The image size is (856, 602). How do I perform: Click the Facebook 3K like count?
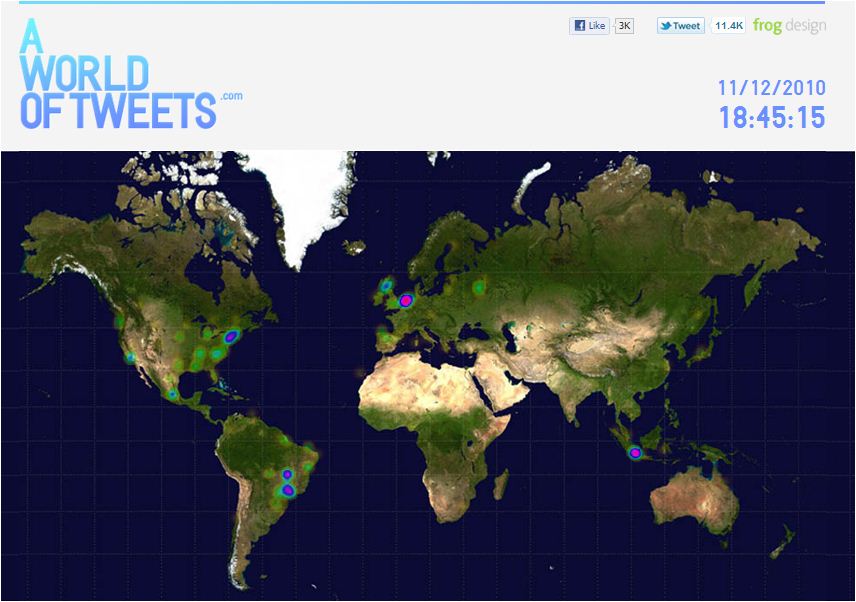(x=625, y=26)
